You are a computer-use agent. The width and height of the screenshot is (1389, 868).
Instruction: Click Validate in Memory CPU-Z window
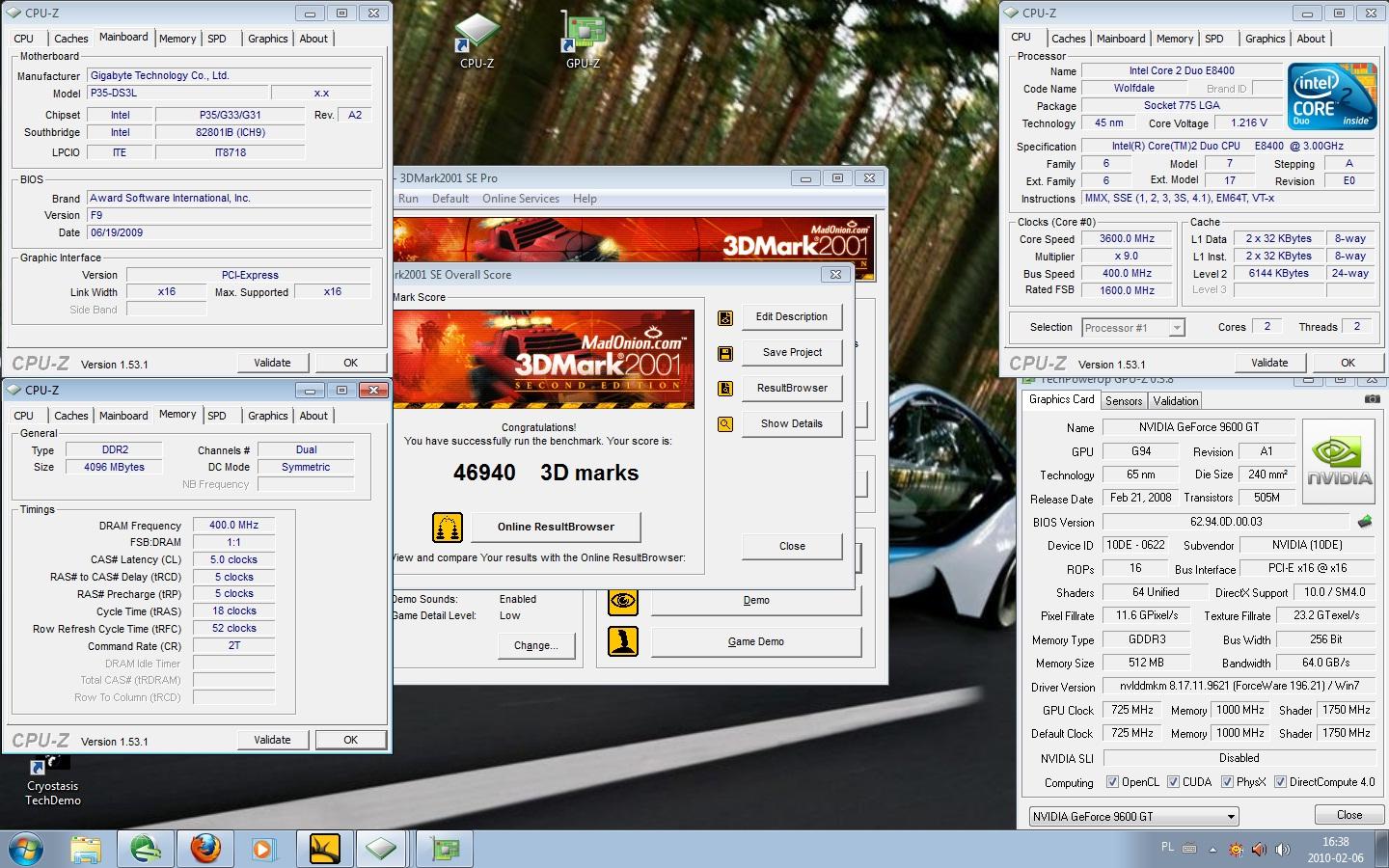click(x=272, y=740)
